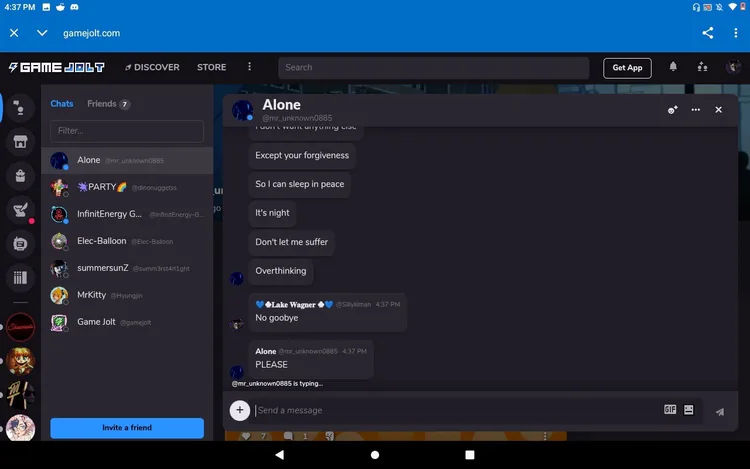Open the navbar more options menu

249,67
